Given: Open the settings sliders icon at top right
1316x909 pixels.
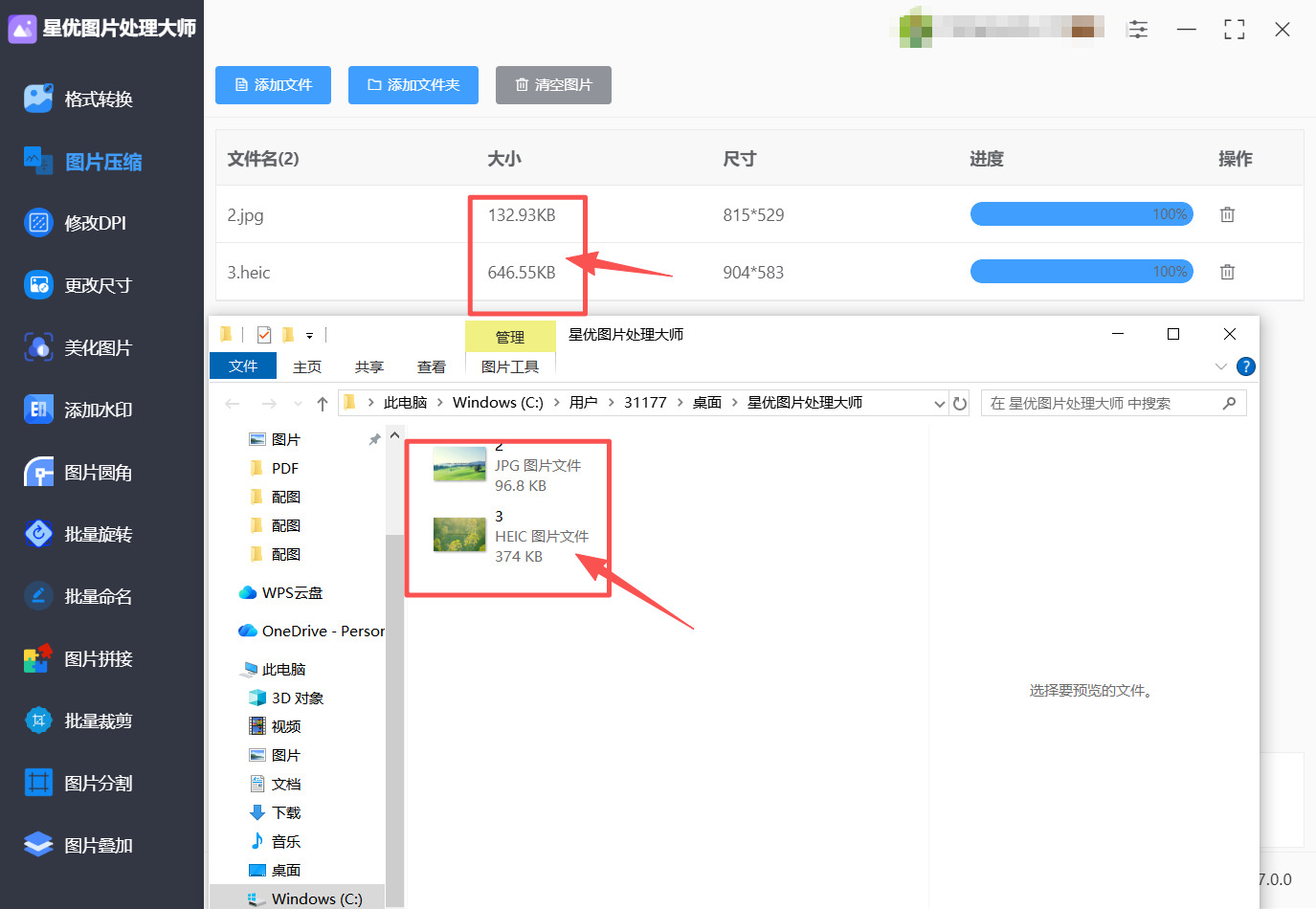Looking at the screenshot, I should (1138, 29).
